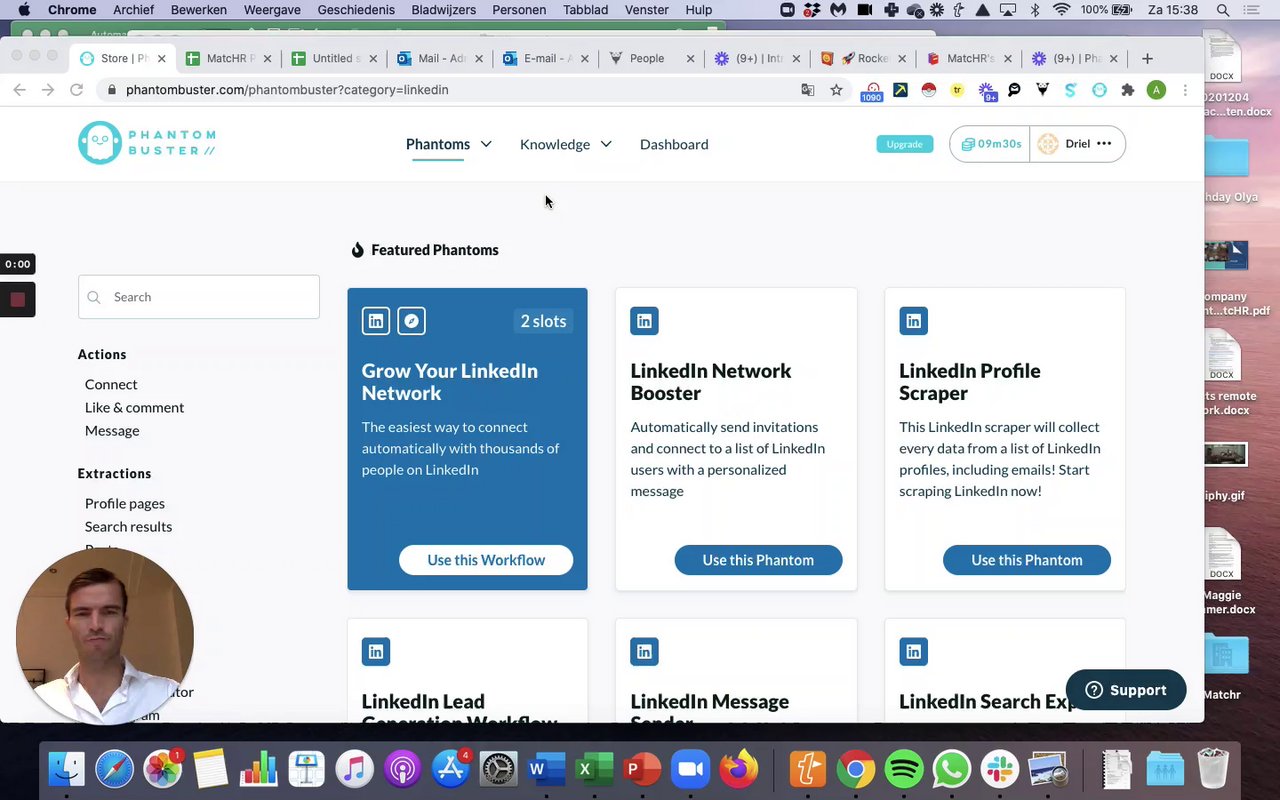Screen dimensions: 1280x800
Task: Click the extension icon with the 1090 badge
Action: [x=873, y=92]
